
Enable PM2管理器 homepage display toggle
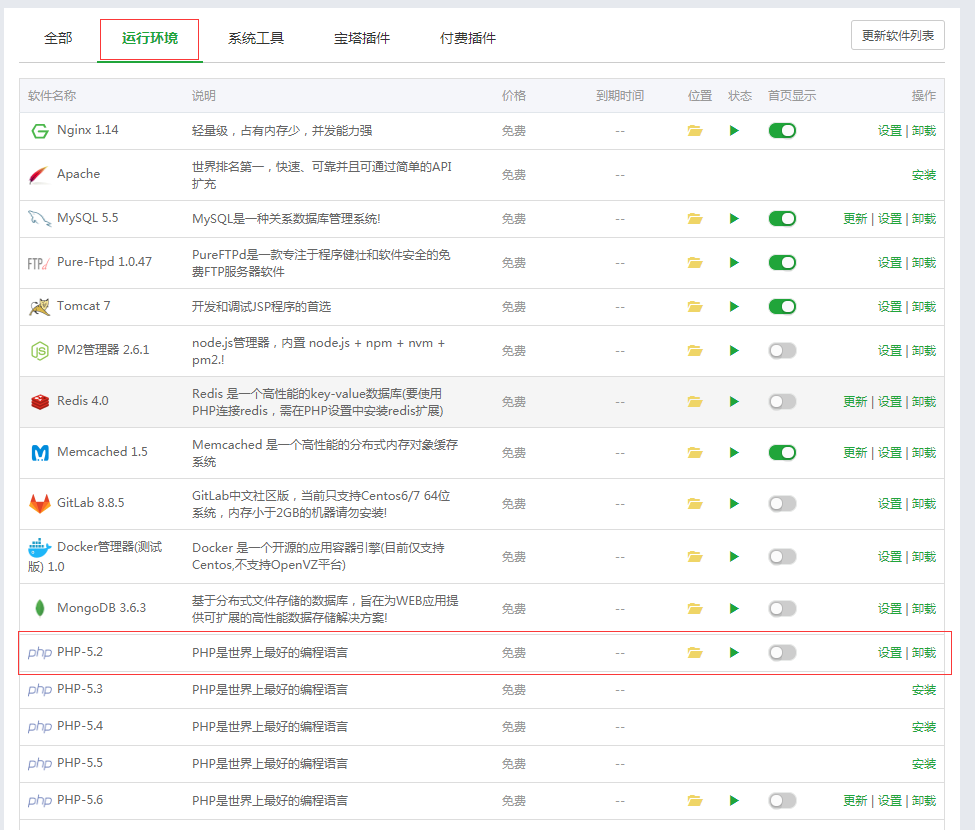tap(782, 351)
